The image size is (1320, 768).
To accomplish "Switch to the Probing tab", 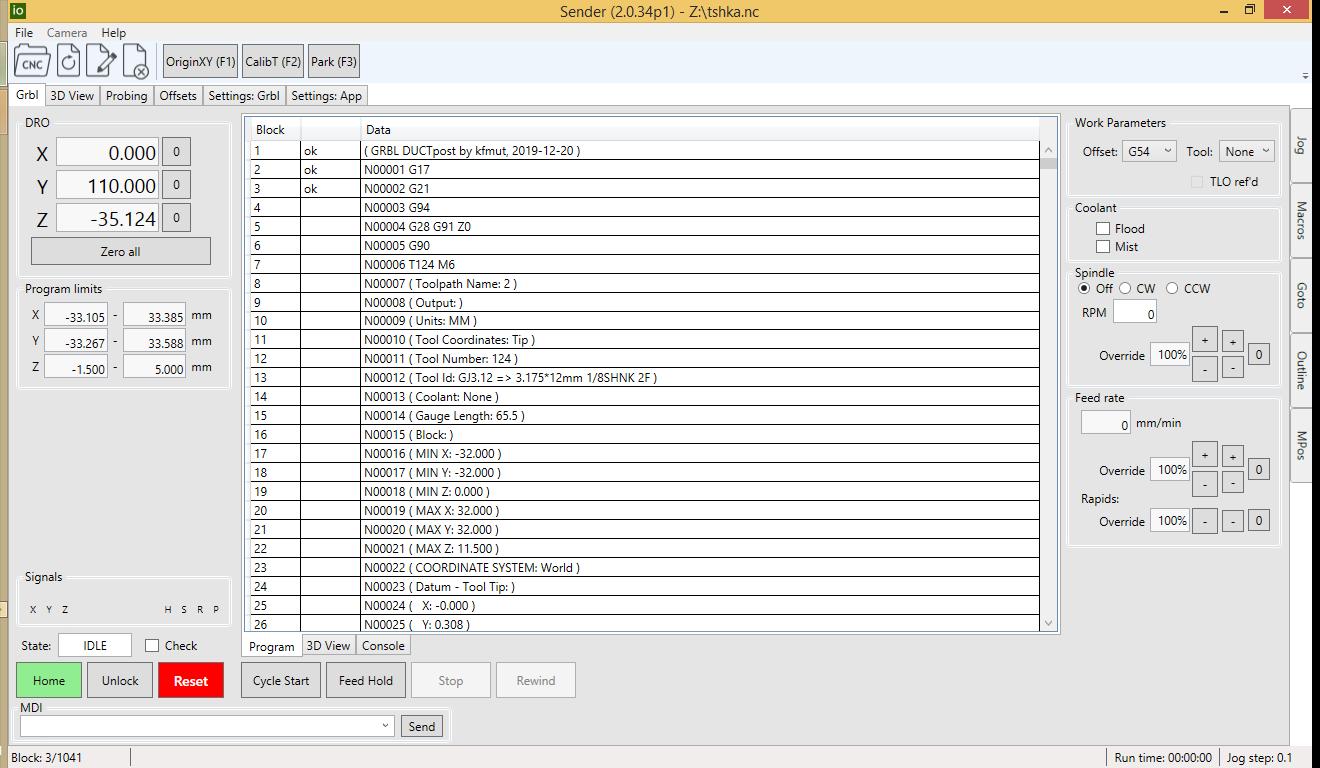I will [x=127, y=96].
